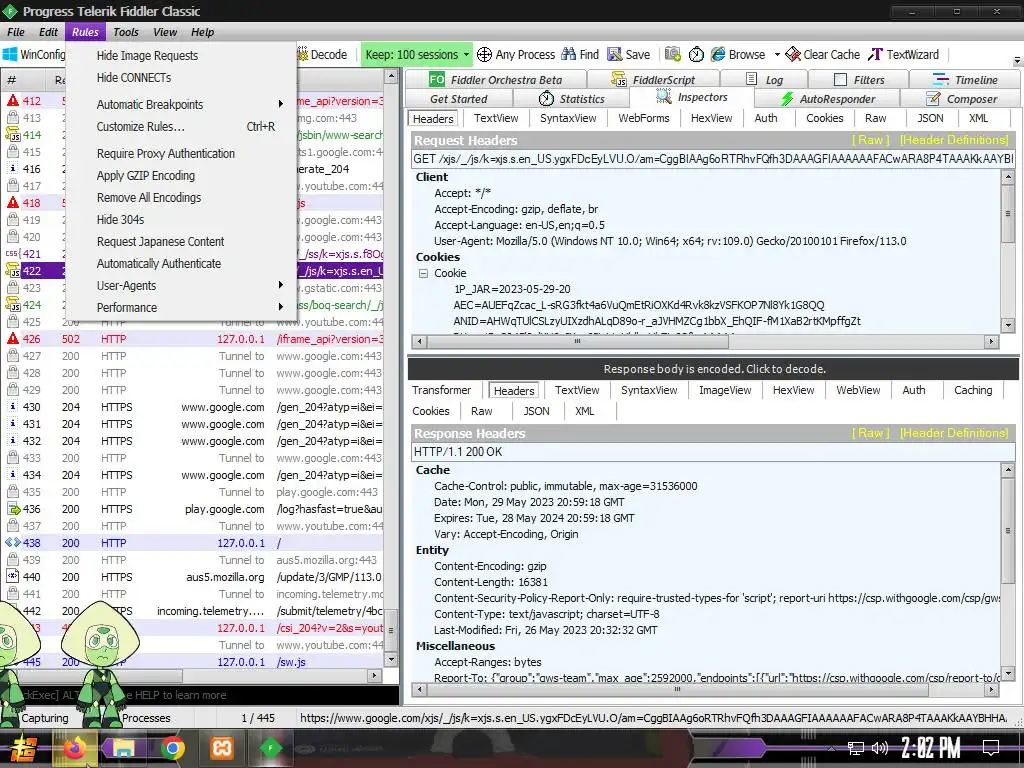The width and height of the screenshot is (1024, 768).
Task: Open XAMPP from the taskbar
Action: (221, 748)
